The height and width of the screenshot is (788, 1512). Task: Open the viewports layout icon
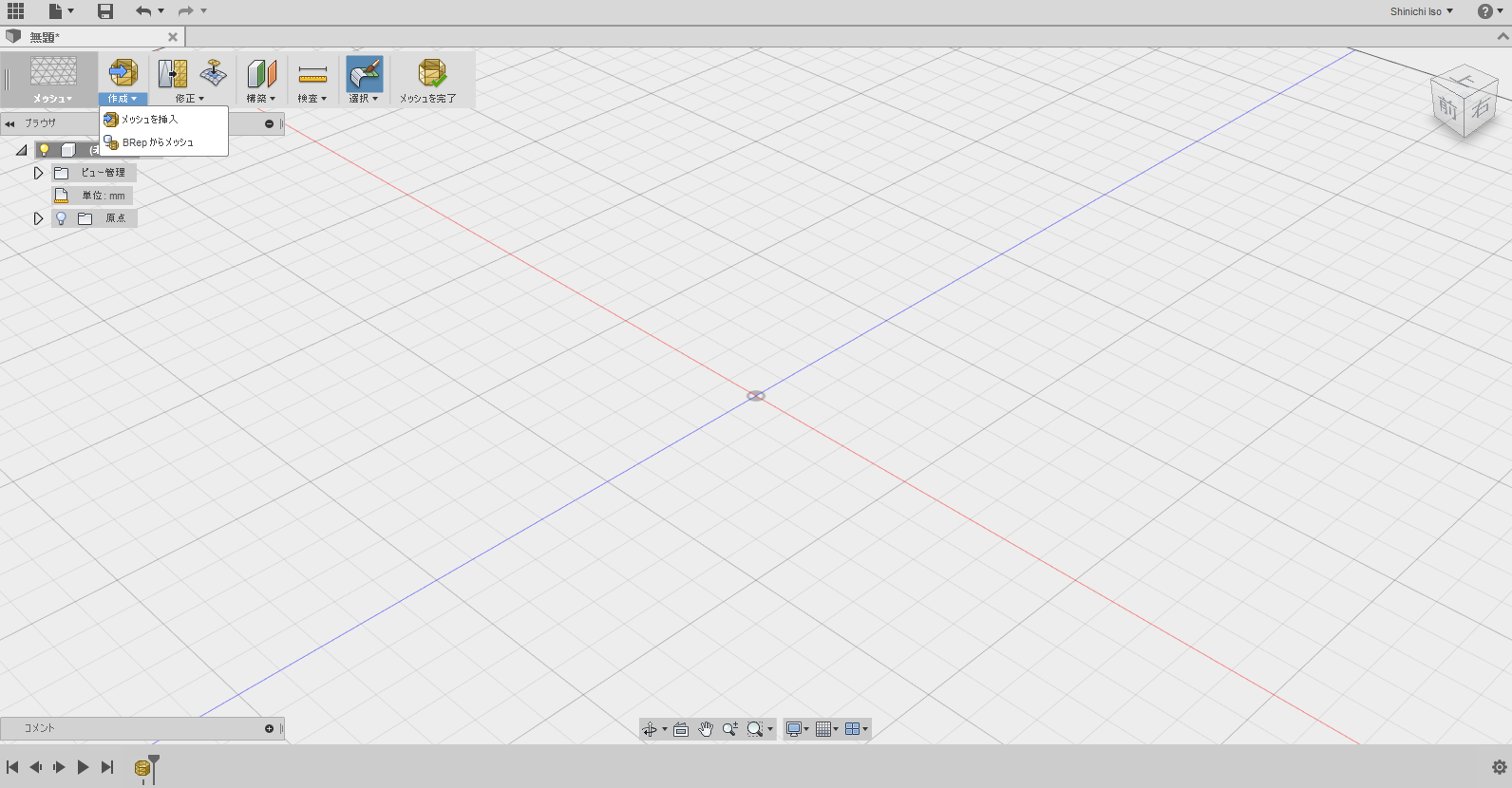point(852,729)
